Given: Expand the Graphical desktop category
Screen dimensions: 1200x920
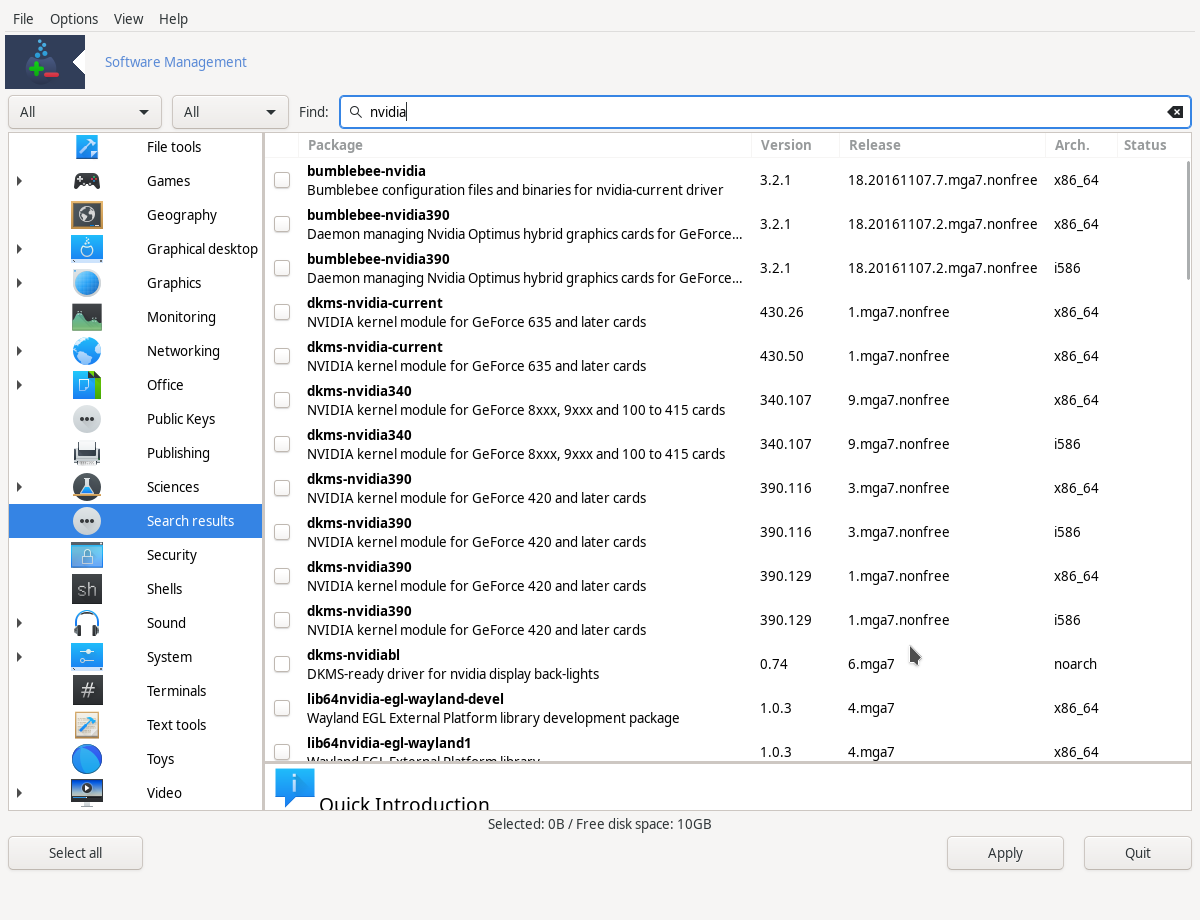Looking at the screenshot, I should click(19, 249).
